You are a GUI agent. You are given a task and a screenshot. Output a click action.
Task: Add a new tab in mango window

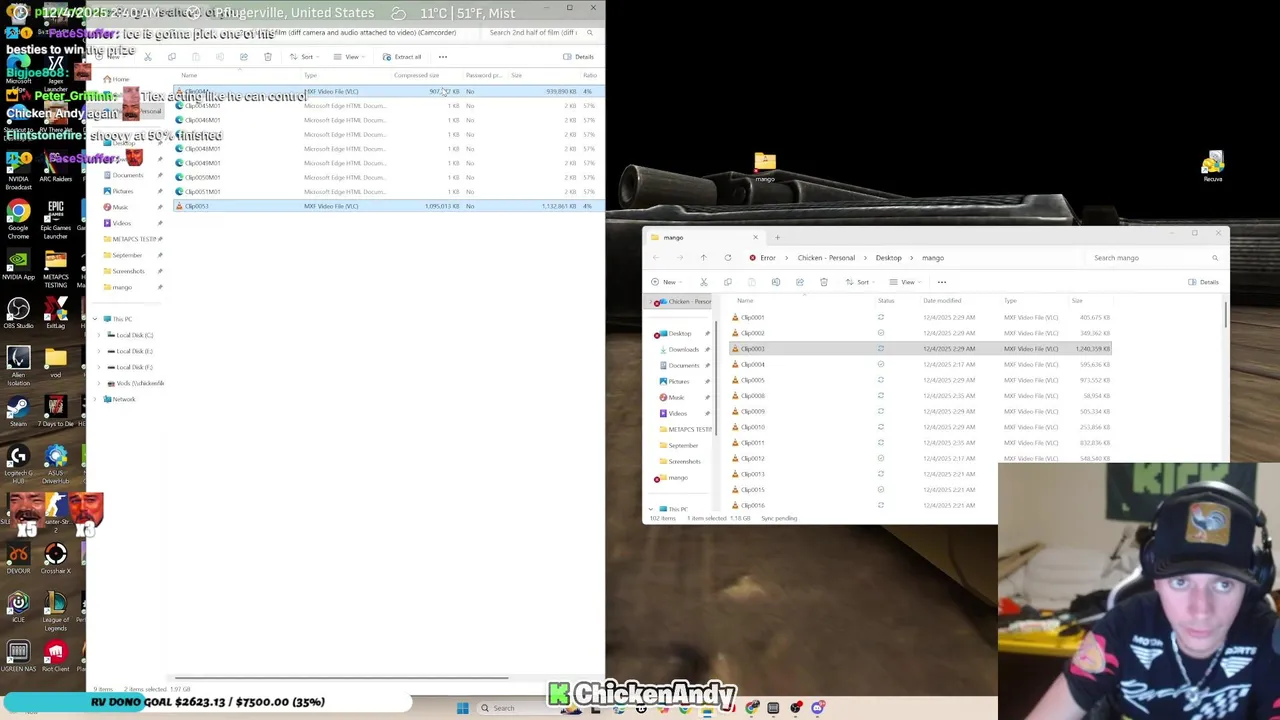coord(778,237)
